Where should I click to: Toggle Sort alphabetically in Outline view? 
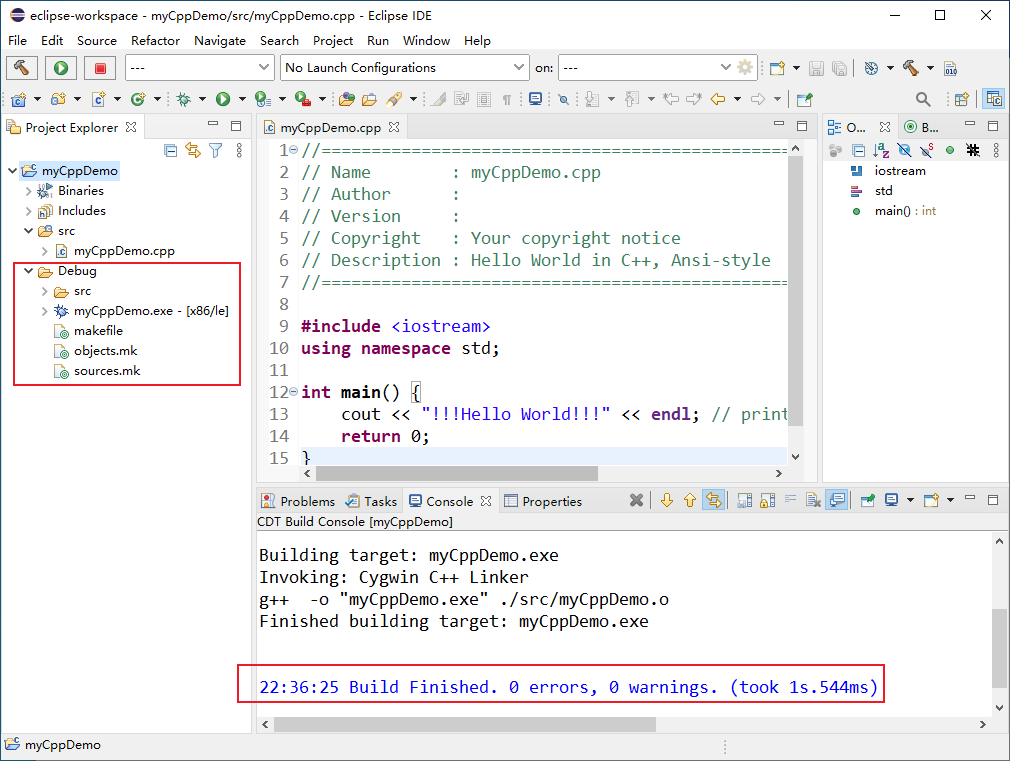click(x=881, y=151)
